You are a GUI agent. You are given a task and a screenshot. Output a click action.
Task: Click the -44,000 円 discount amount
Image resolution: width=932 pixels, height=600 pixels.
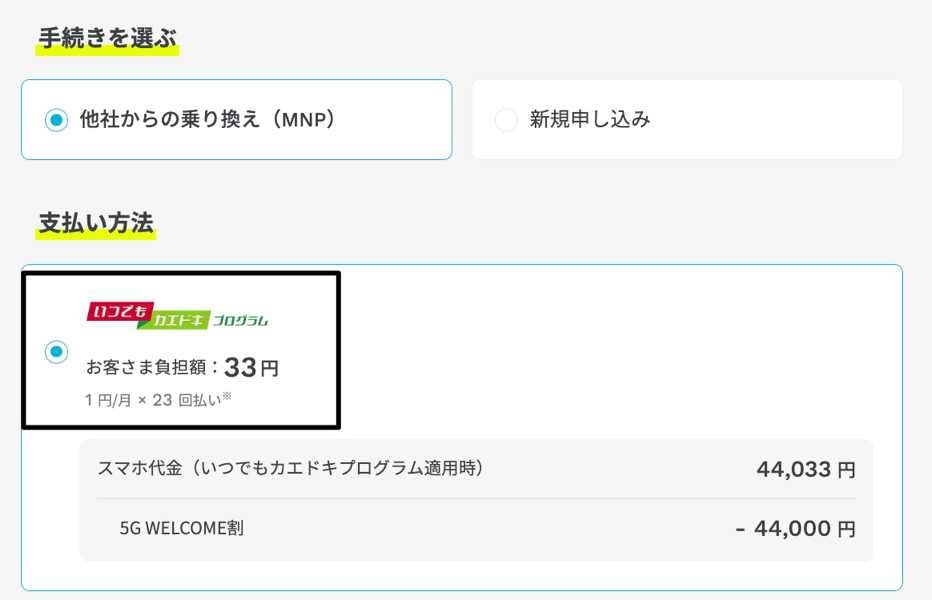coord(795,528)
